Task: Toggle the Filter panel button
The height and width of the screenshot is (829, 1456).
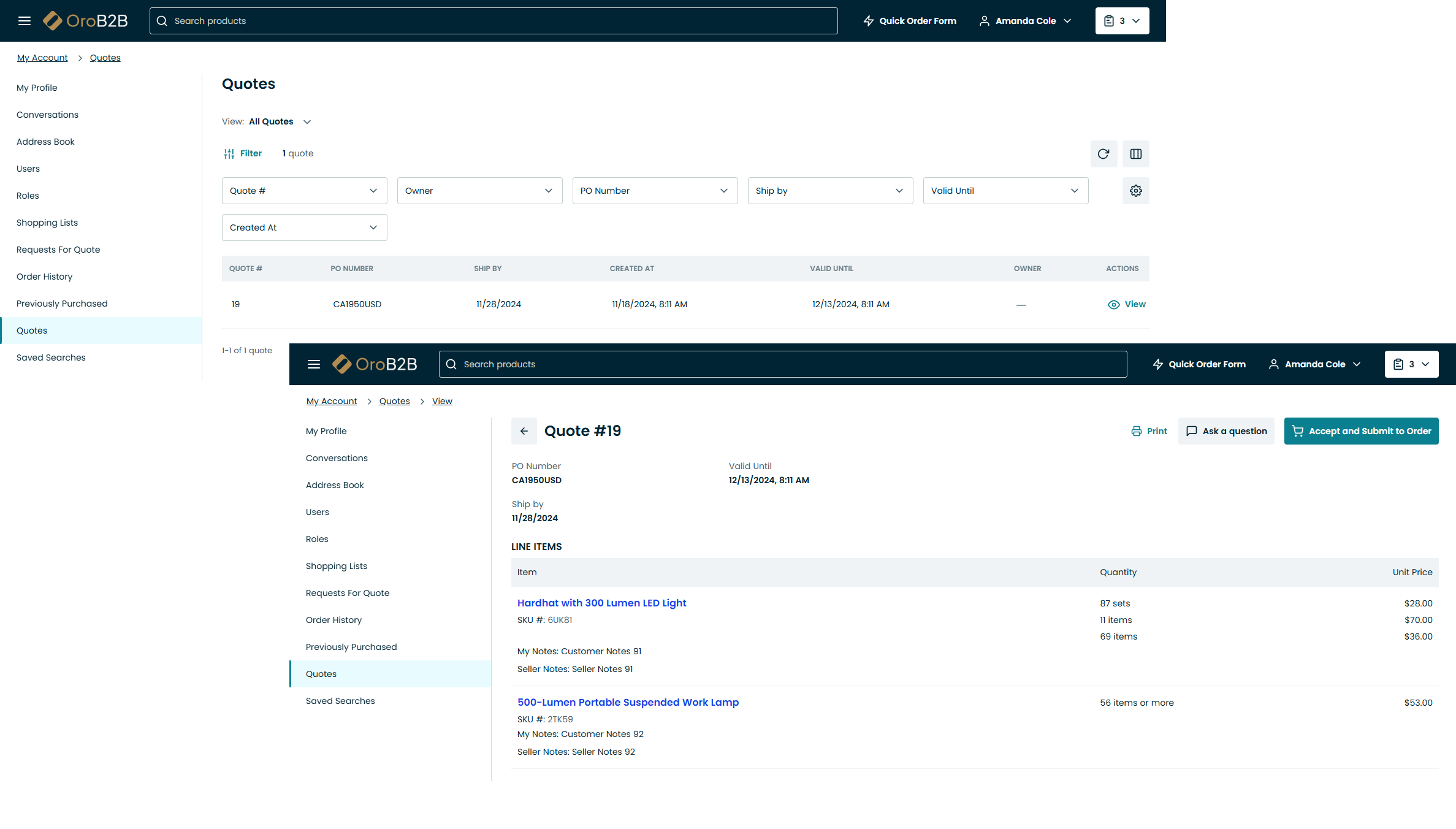Action: pyautogui.click(x=243, y=153)
